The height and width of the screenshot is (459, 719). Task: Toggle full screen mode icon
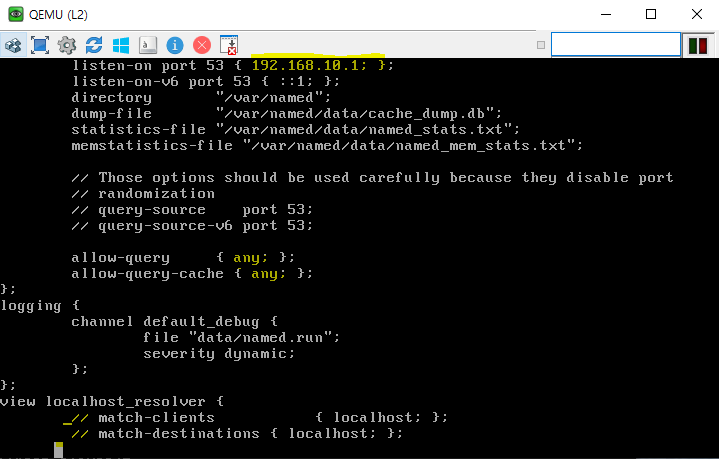[40, 45]
